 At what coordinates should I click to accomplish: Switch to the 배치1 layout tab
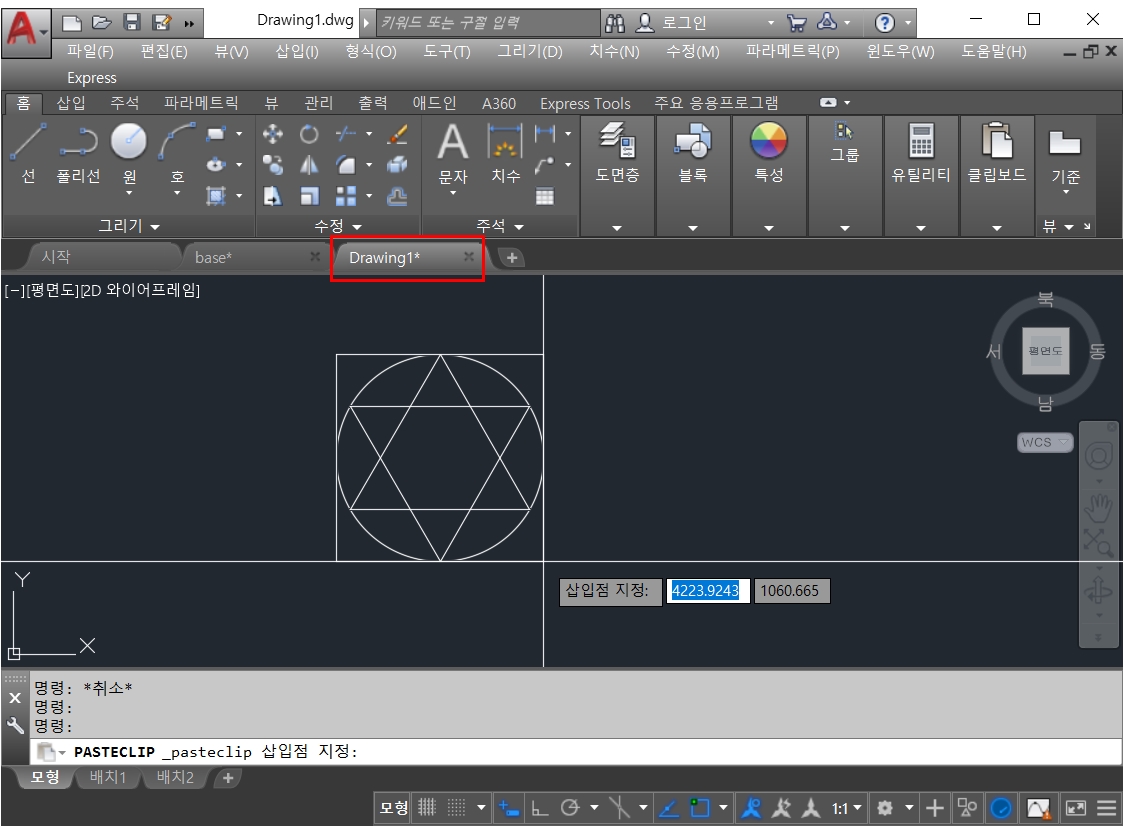(x=108, y=777)
